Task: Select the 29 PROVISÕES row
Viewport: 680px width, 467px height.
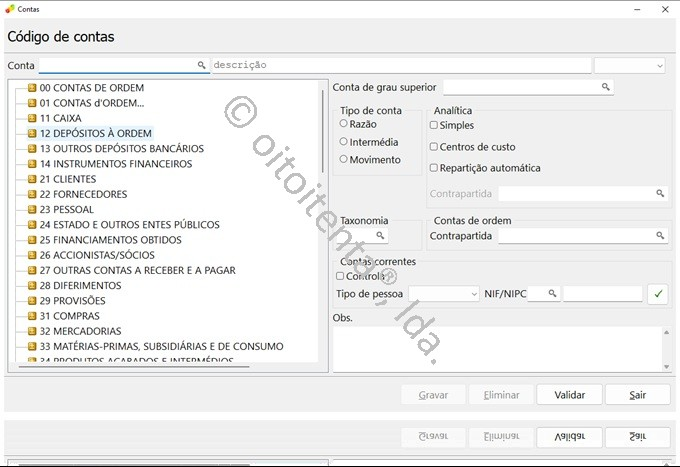Action: 72,300
